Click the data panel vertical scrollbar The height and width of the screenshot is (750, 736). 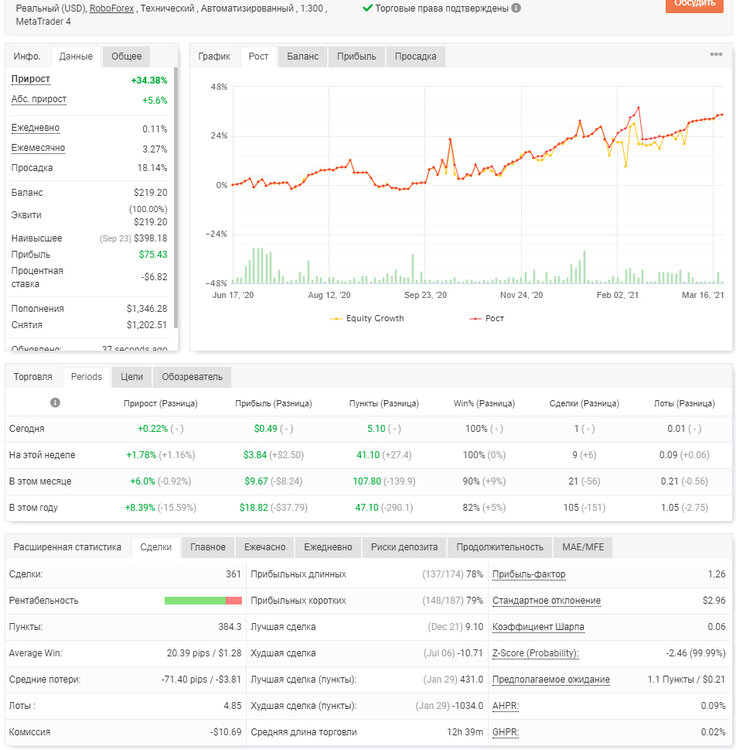176,198
